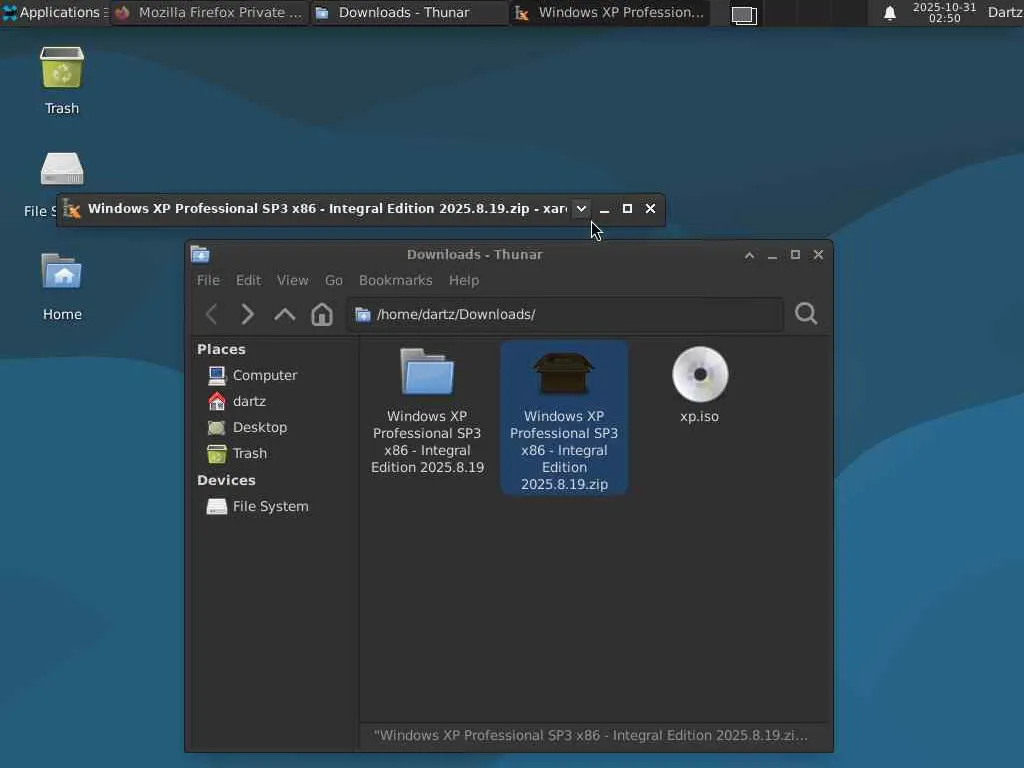The height and width of the screenshot is (768, 1024).
Task: Click the search magnifier in Thunar
Action: click(x=806, y=313)
